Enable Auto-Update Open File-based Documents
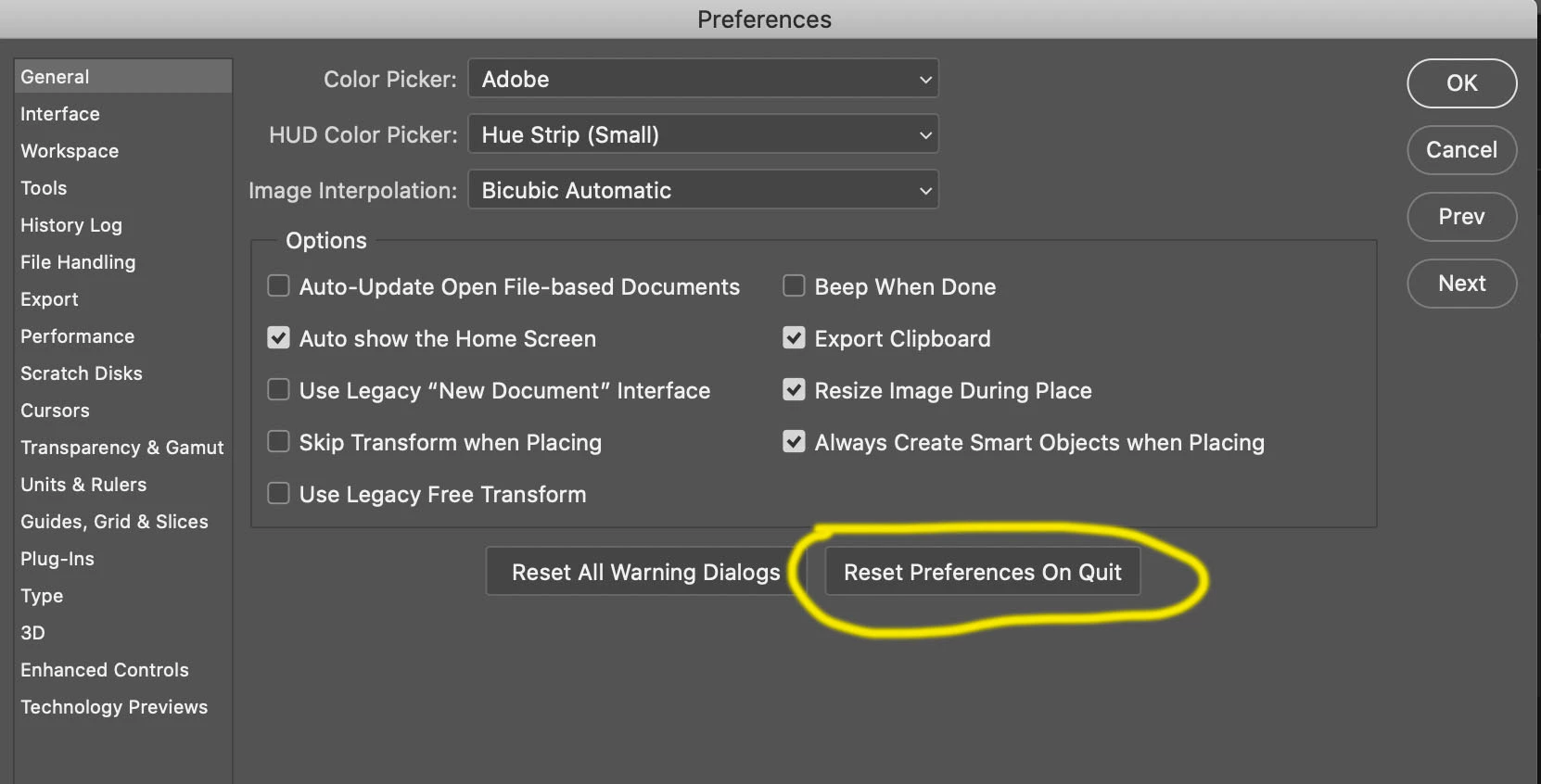Viewport: 1541px width, 784px height. (278, 285)
